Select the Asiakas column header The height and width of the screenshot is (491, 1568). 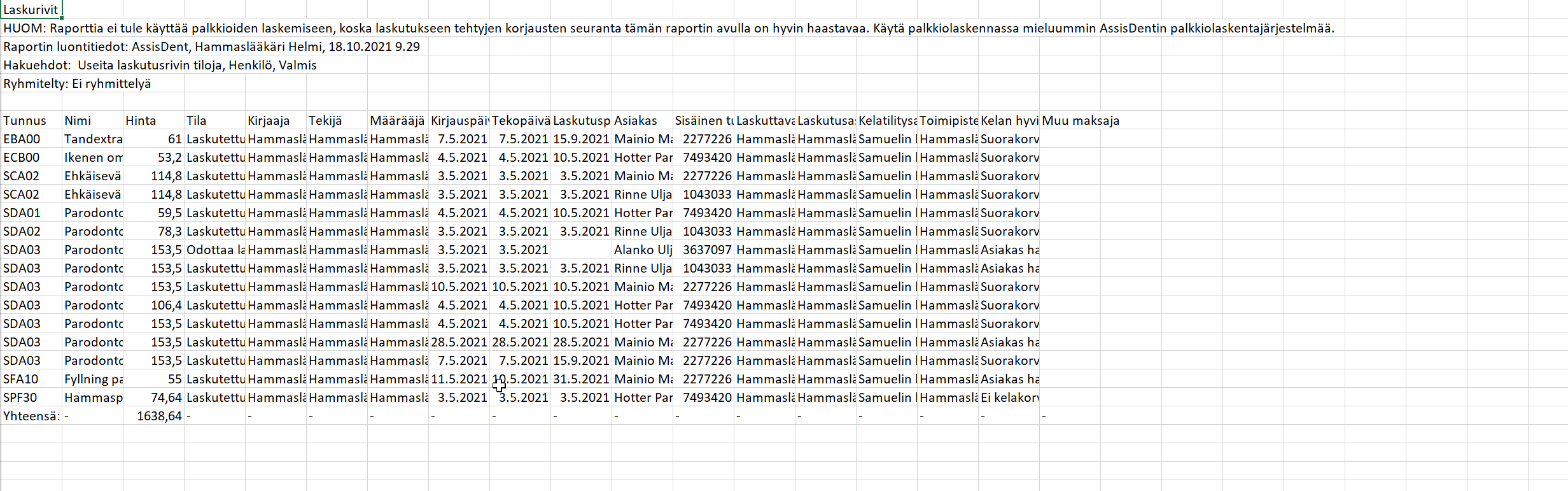point(642,120)
